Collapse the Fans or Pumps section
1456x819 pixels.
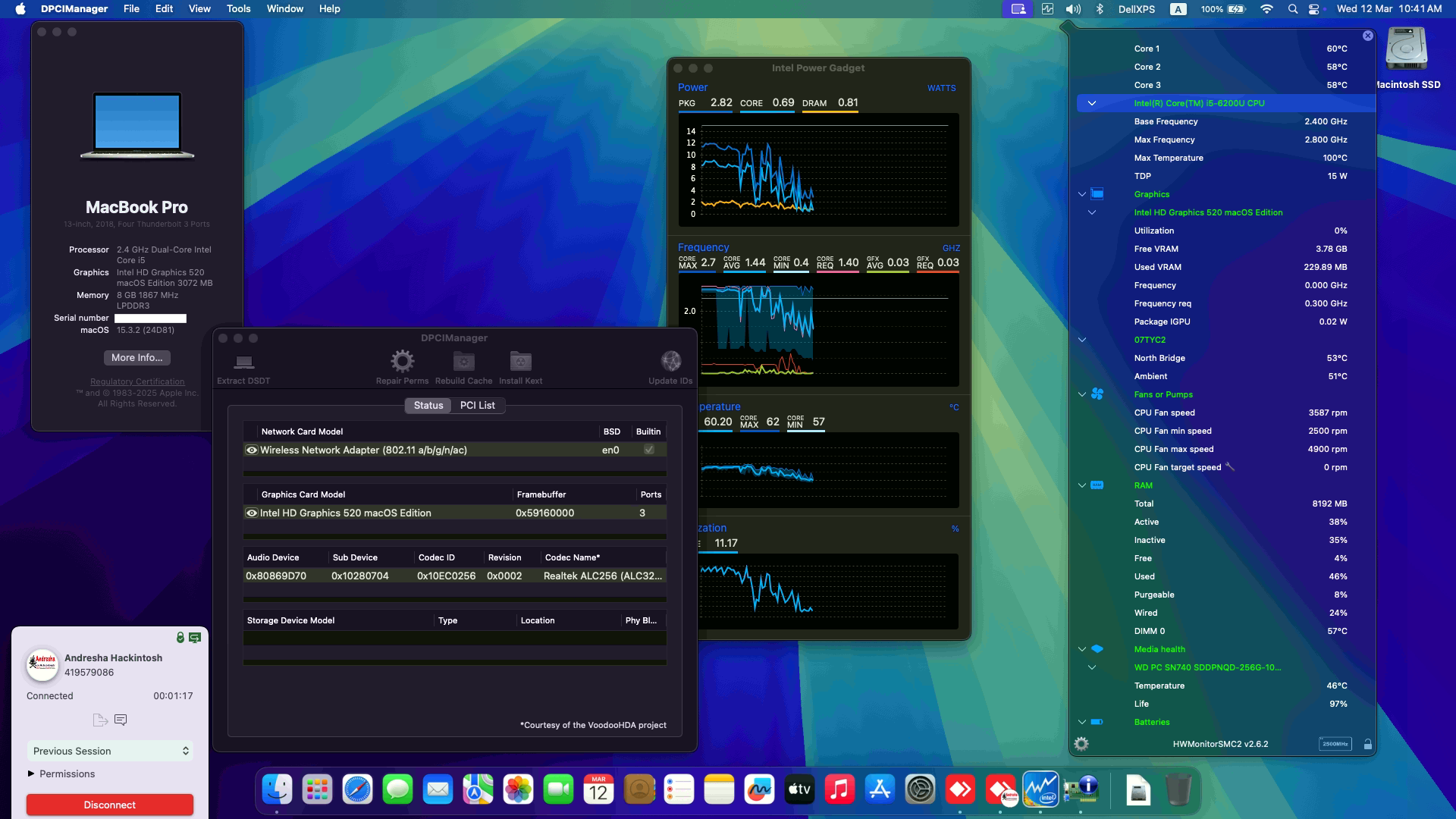point(1081,394)
